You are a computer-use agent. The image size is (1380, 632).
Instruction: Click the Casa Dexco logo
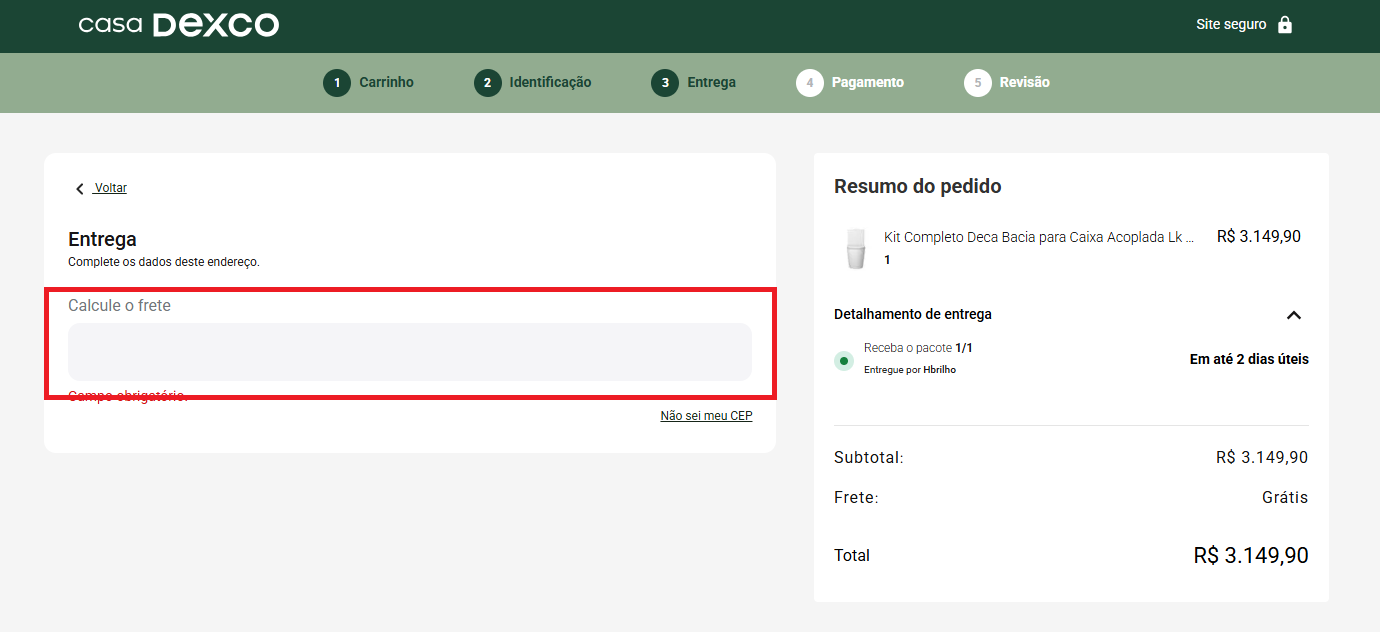(179, 25)
